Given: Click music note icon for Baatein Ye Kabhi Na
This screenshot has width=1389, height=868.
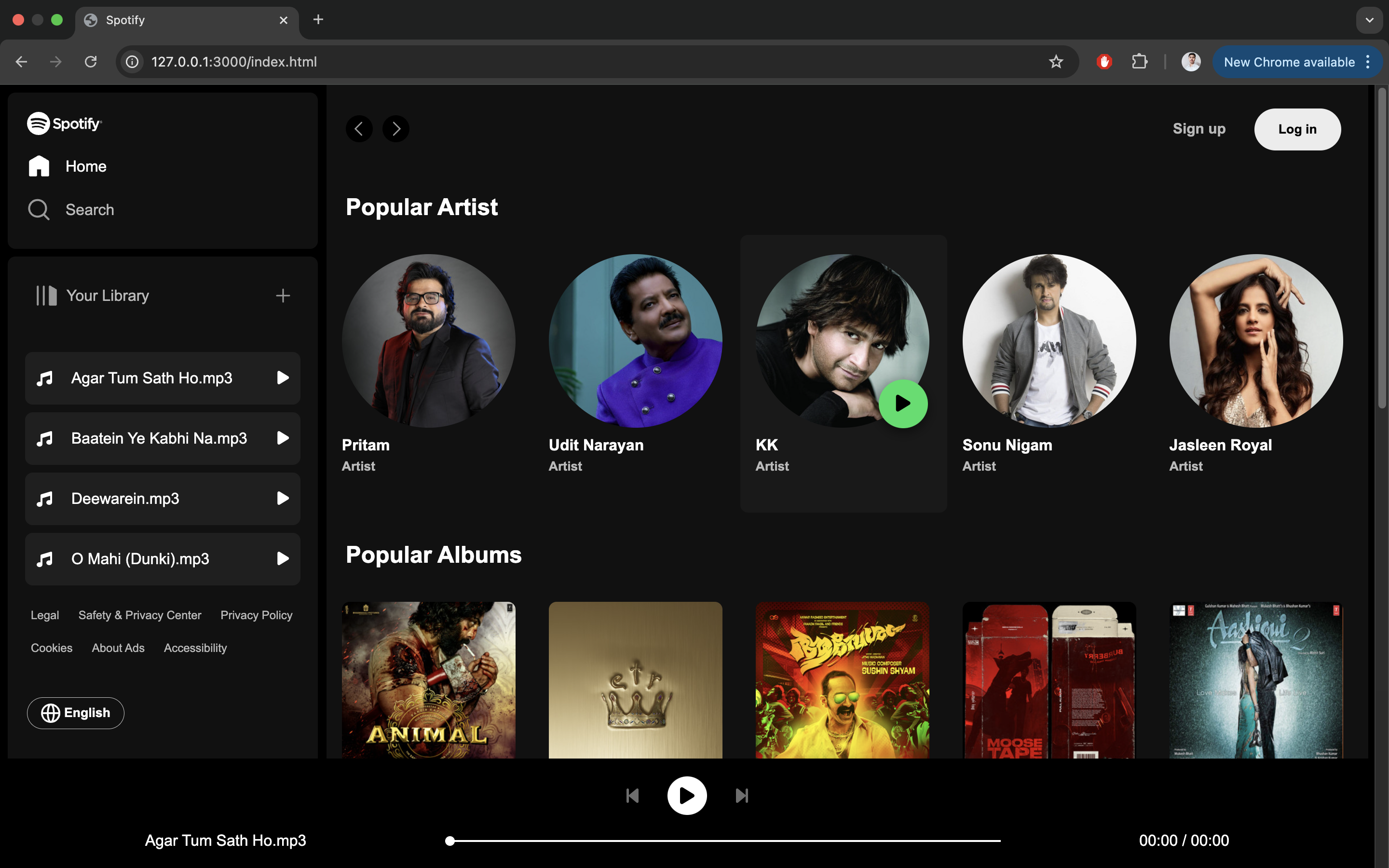Looking at the screenshot, I should point(45,439).
